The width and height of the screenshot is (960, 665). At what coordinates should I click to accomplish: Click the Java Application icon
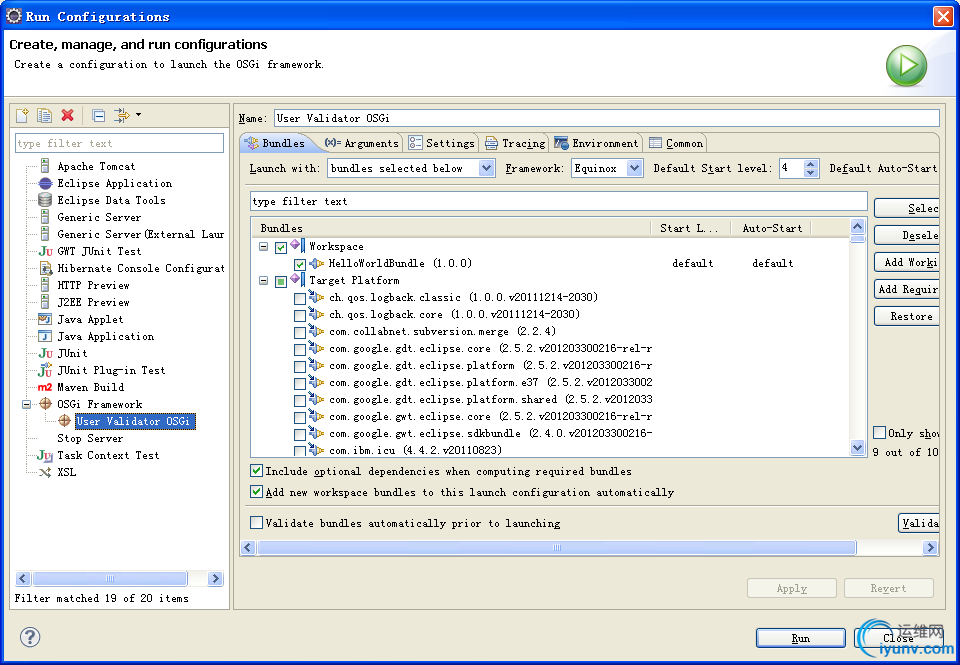[x=45, y=336]
